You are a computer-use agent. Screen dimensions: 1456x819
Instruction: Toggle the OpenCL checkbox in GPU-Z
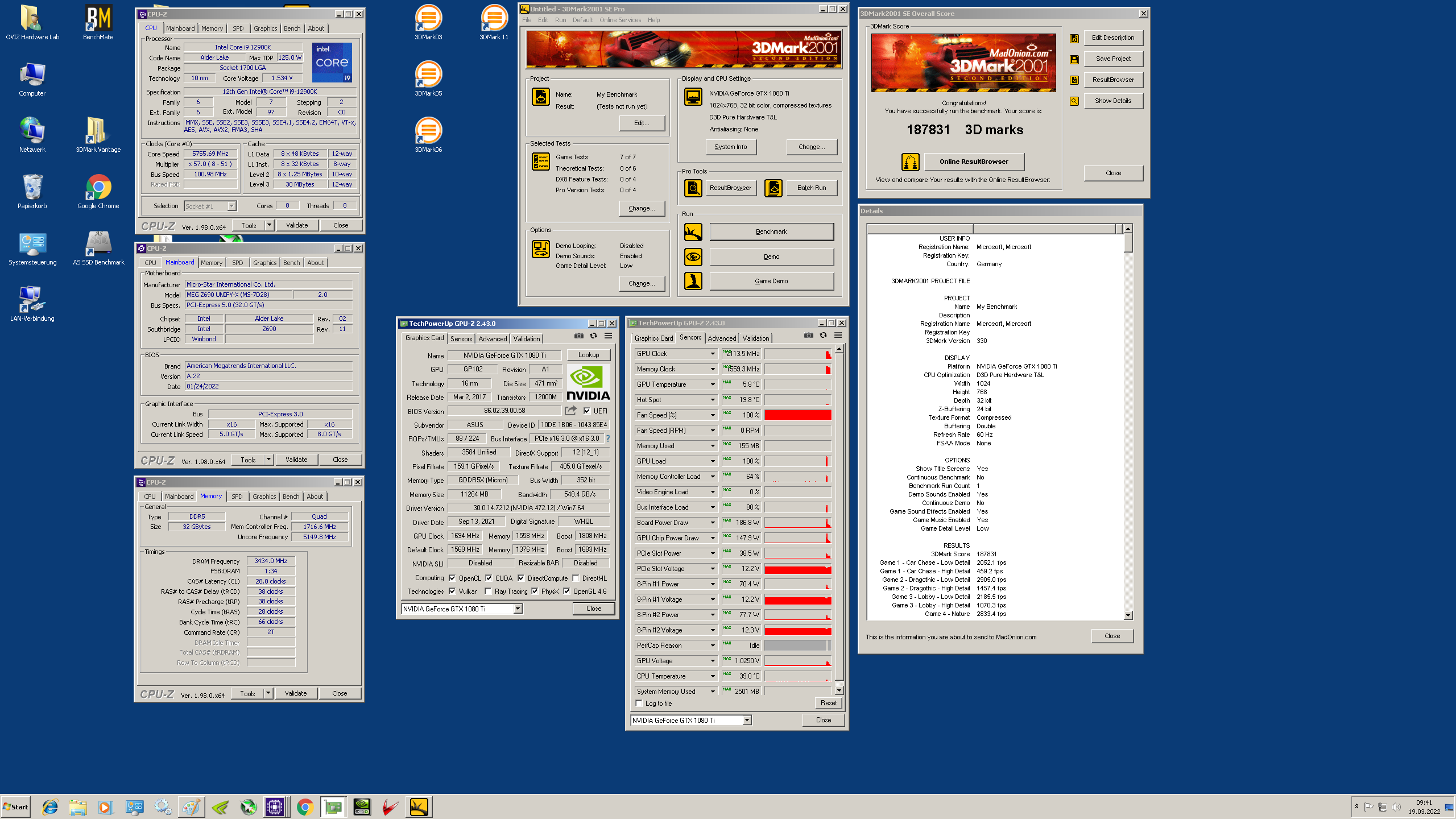pyautogui.click(x=452, y=578)
